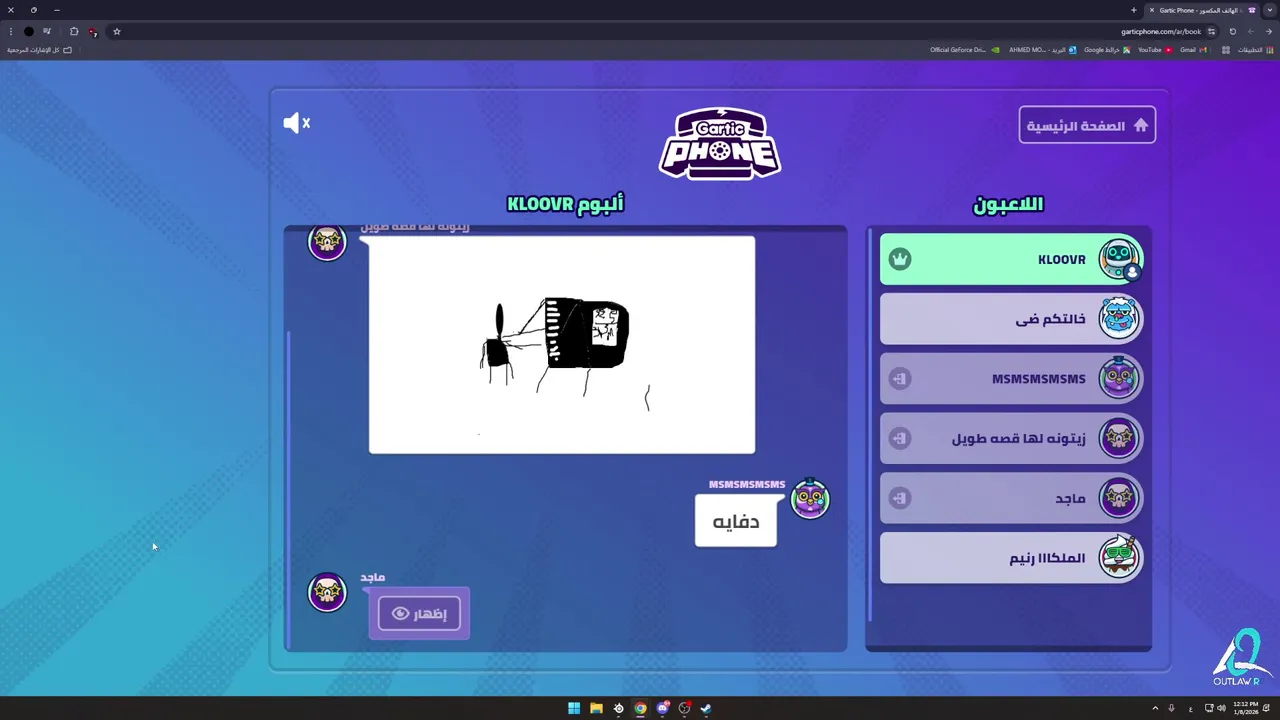
Task: Click the album panel's left scrollbar
Action: point(289,486)
